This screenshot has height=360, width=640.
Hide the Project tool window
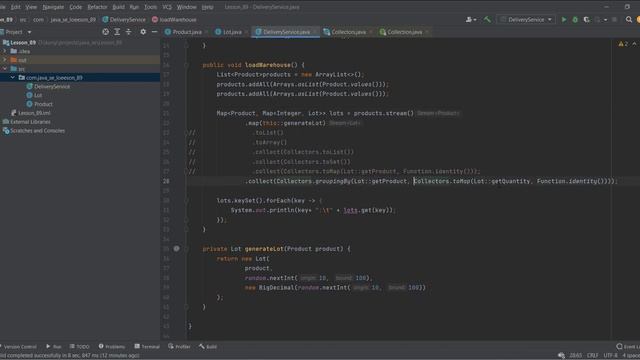point(154,32)
